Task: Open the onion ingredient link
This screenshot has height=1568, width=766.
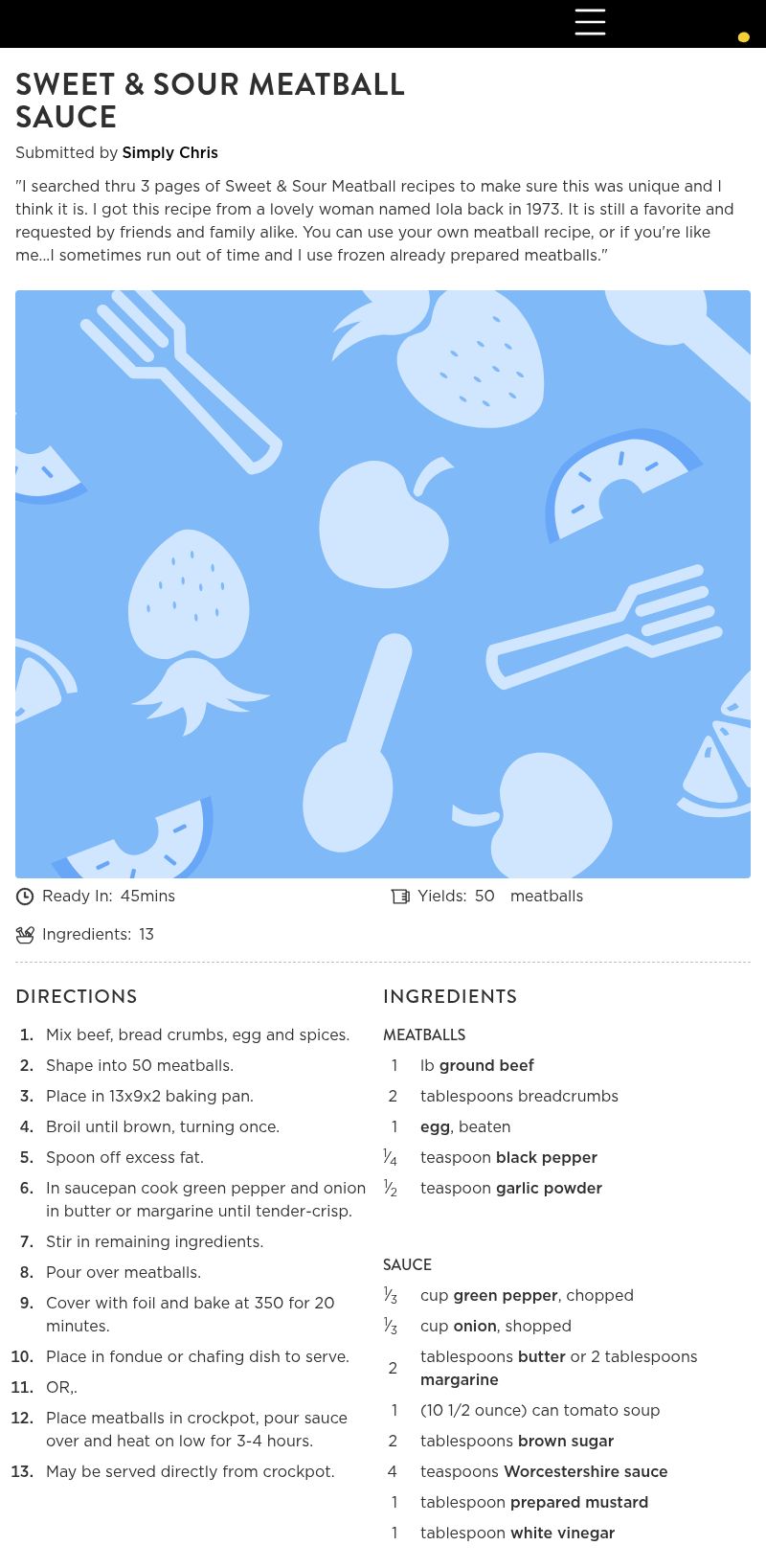Action: 475,1326
